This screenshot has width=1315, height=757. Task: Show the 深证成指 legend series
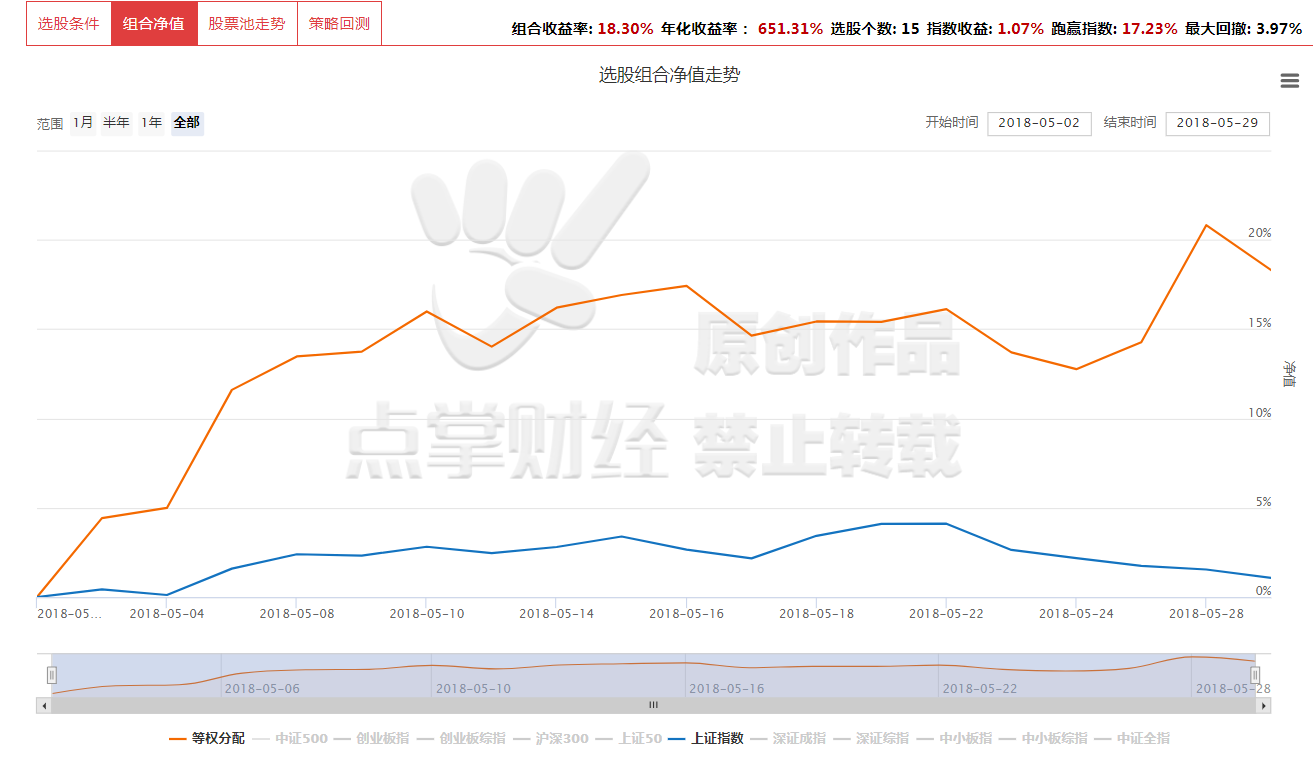tap(789, 739)
